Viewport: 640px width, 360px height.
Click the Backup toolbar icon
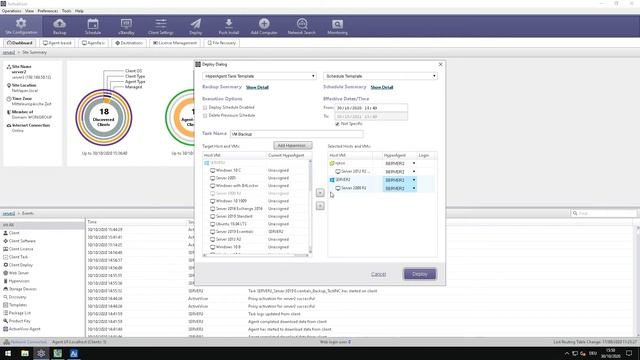click(60, 26)
